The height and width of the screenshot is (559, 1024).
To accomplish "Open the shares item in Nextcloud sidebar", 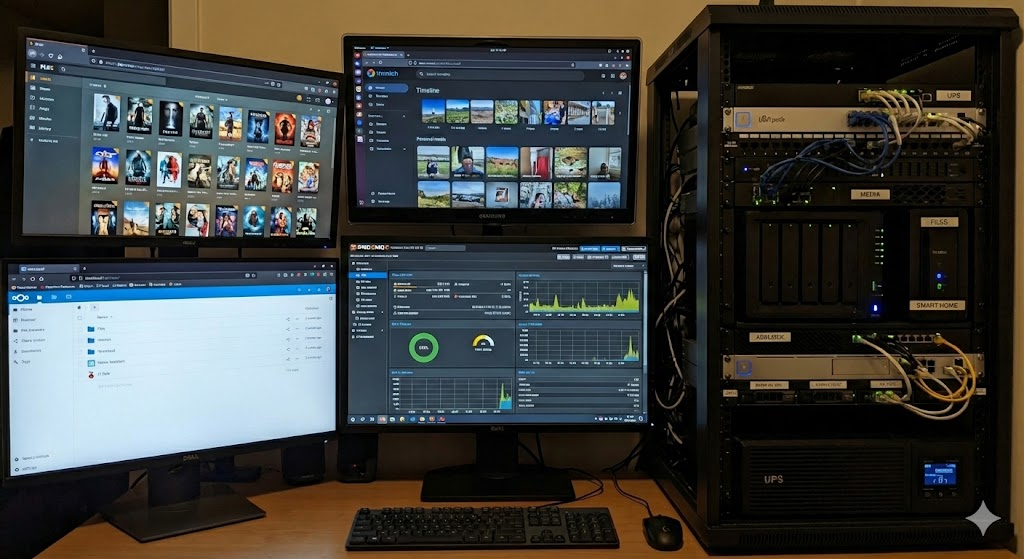I will point(30,340).
